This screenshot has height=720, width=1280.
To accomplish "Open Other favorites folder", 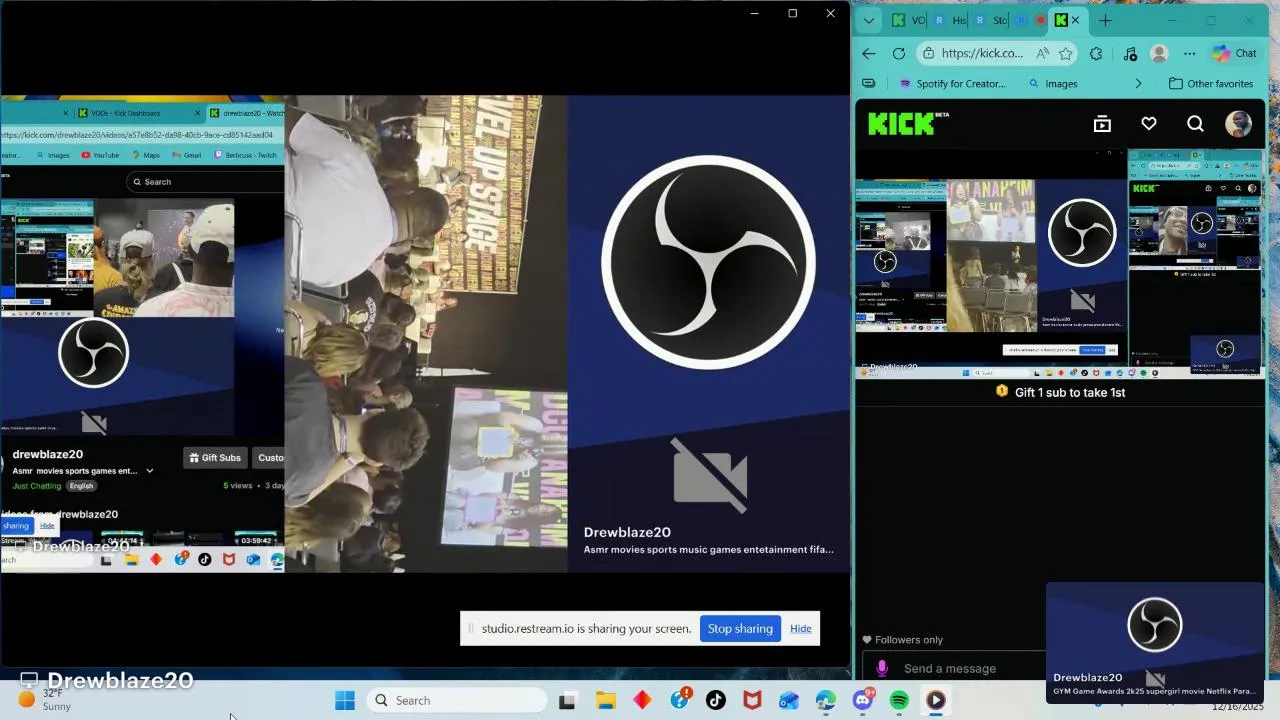I will (x=1211, y=84).
